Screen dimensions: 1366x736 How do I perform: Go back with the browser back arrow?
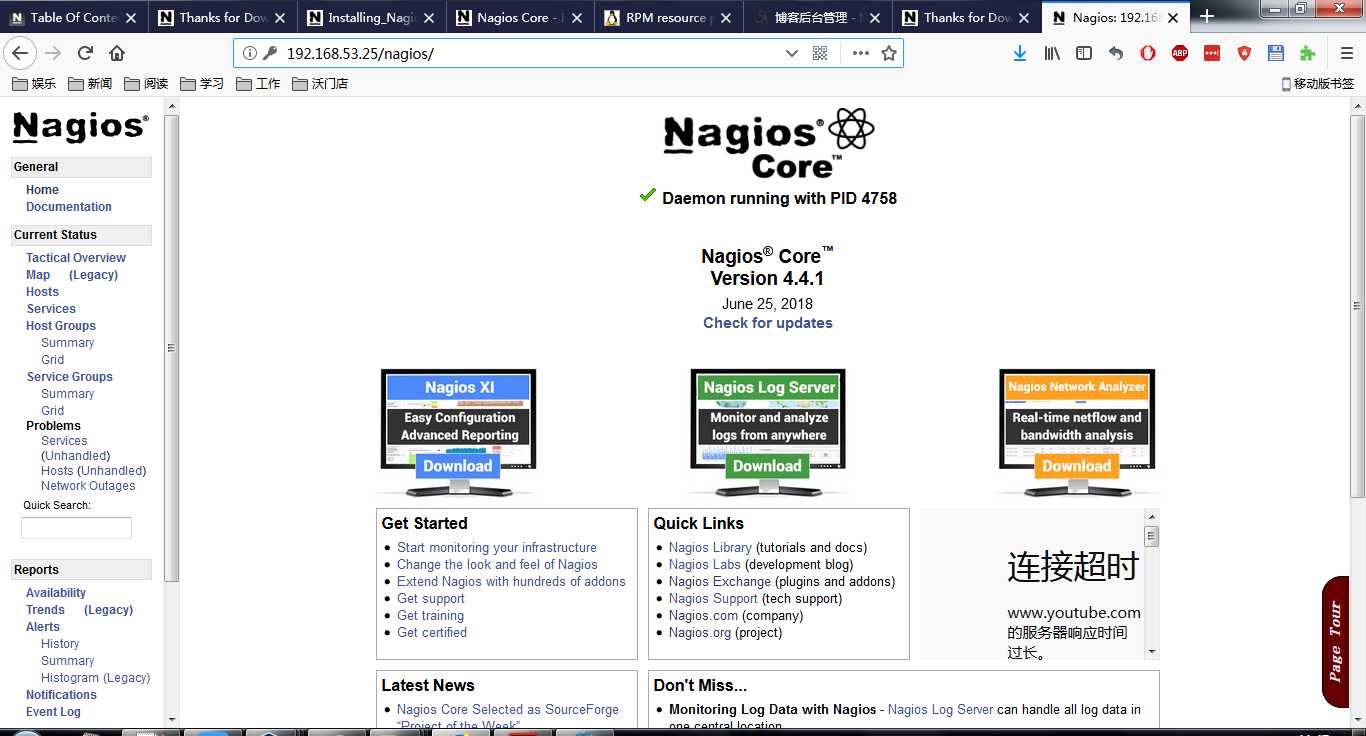[x=20, y=53]
